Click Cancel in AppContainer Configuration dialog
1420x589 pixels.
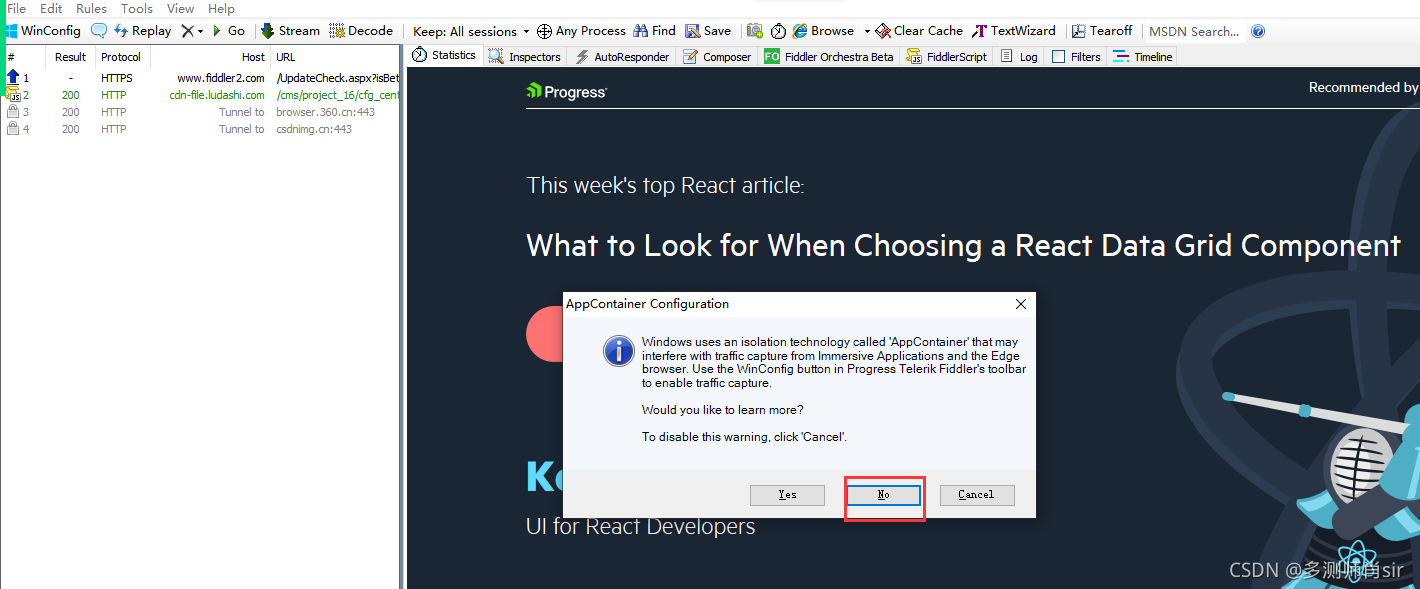click(x=977, y=495)
